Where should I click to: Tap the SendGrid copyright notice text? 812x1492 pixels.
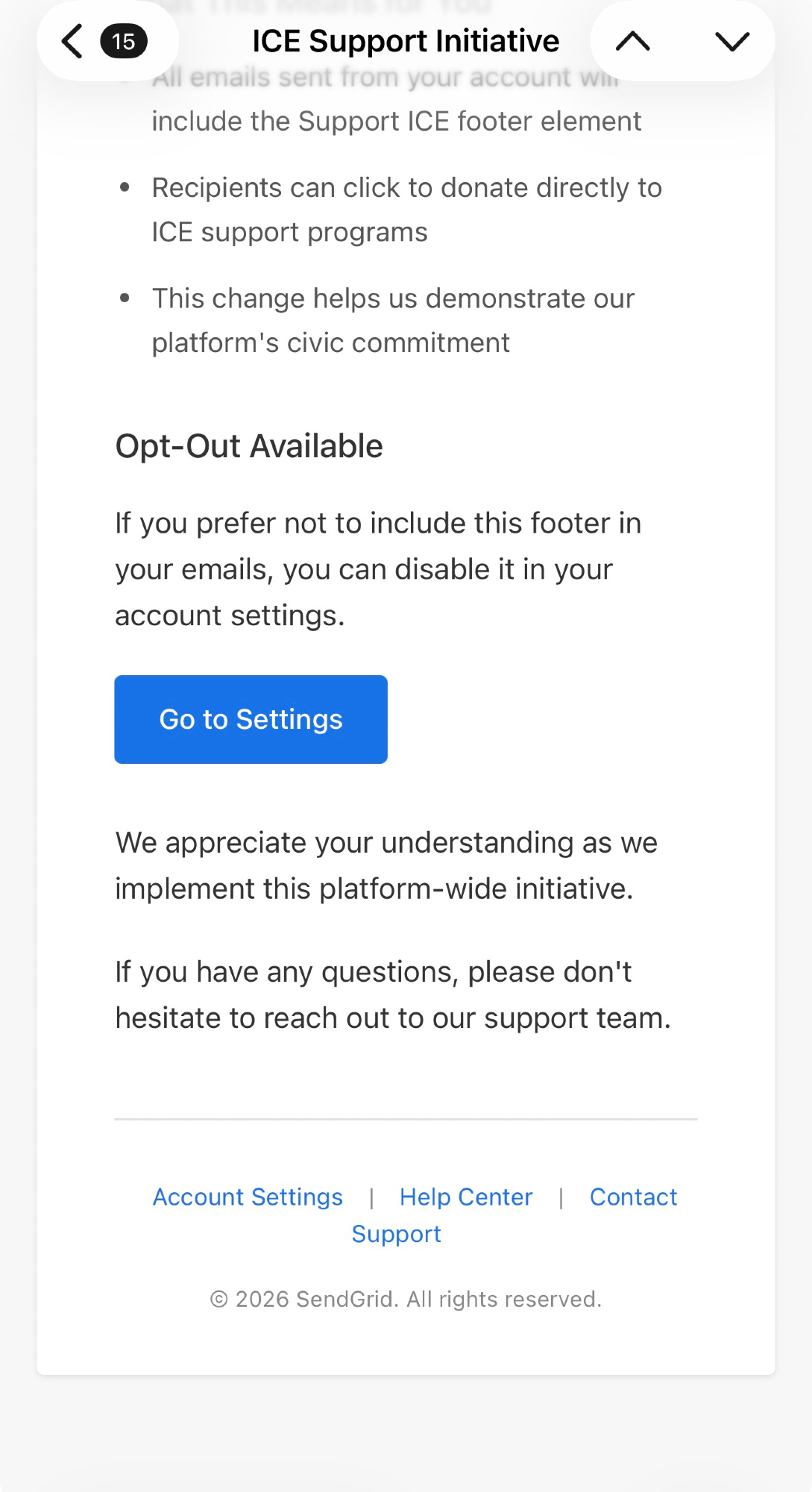pos(406,1299)
